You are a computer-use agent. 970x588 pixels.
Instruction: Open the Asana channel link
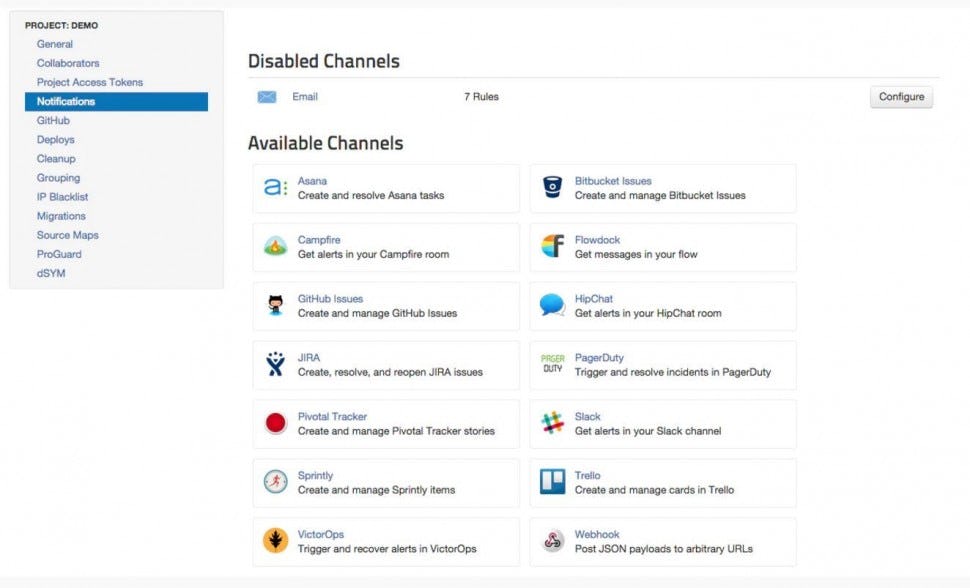[312, 181]
